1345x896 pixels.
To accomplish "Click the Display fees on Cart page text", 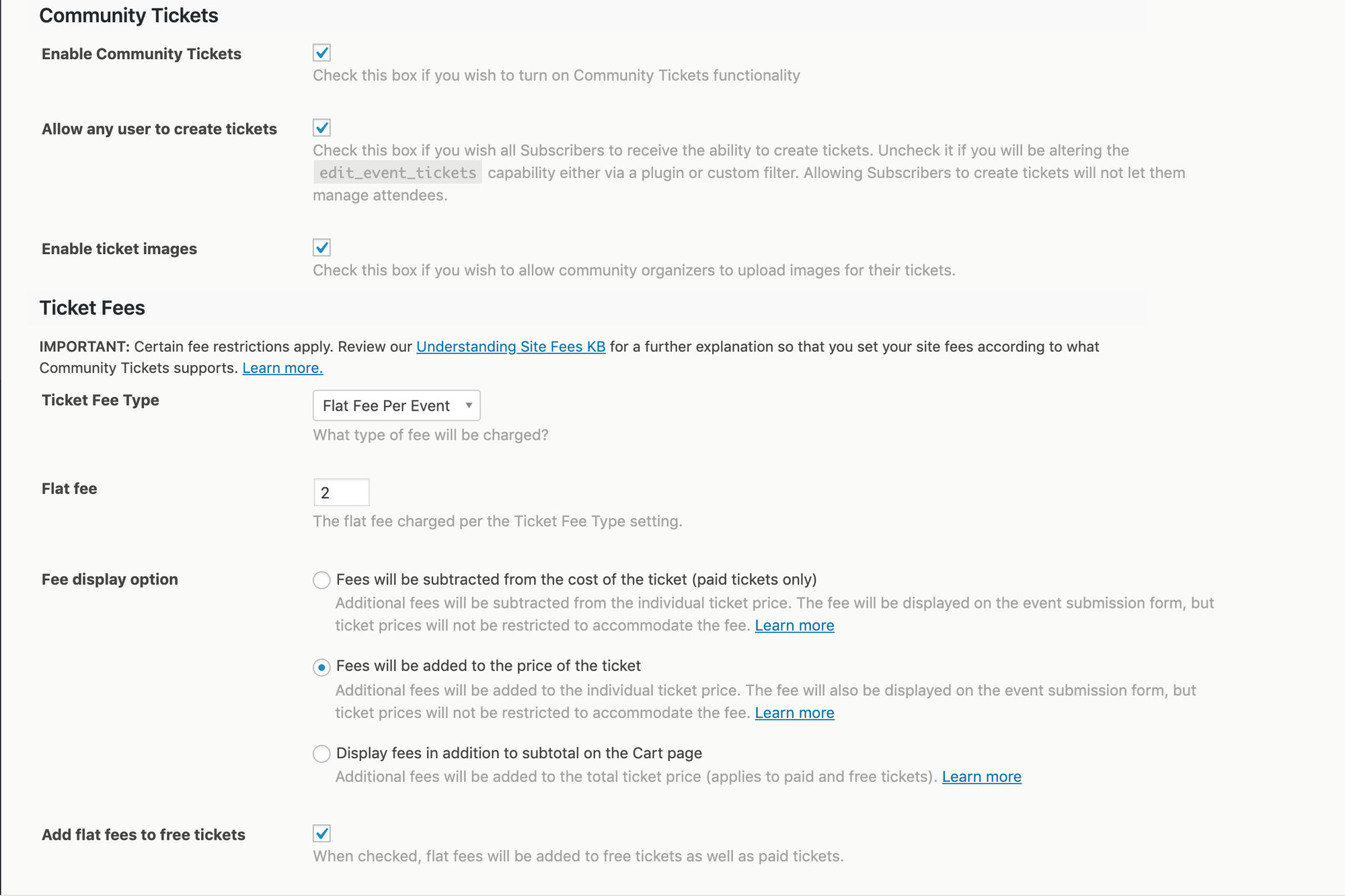I will coord(518,754).
